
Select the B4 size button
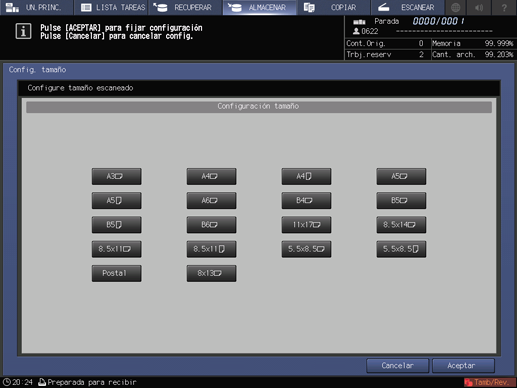[306, 201]
